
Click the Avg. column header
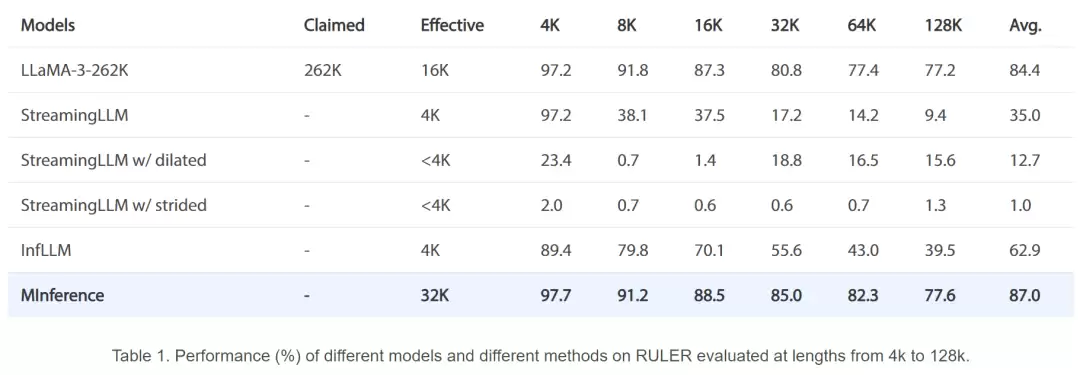tap(1025, 26)
